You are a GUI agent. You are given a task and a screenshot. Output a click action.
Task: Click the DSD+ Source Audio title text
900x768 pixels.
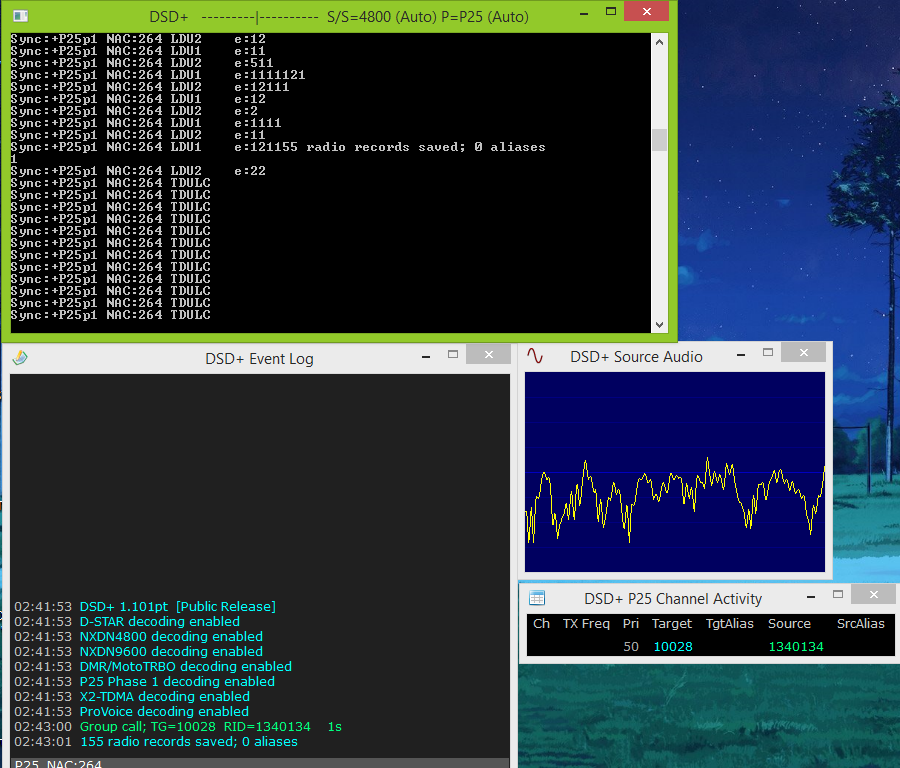point(636,356)
